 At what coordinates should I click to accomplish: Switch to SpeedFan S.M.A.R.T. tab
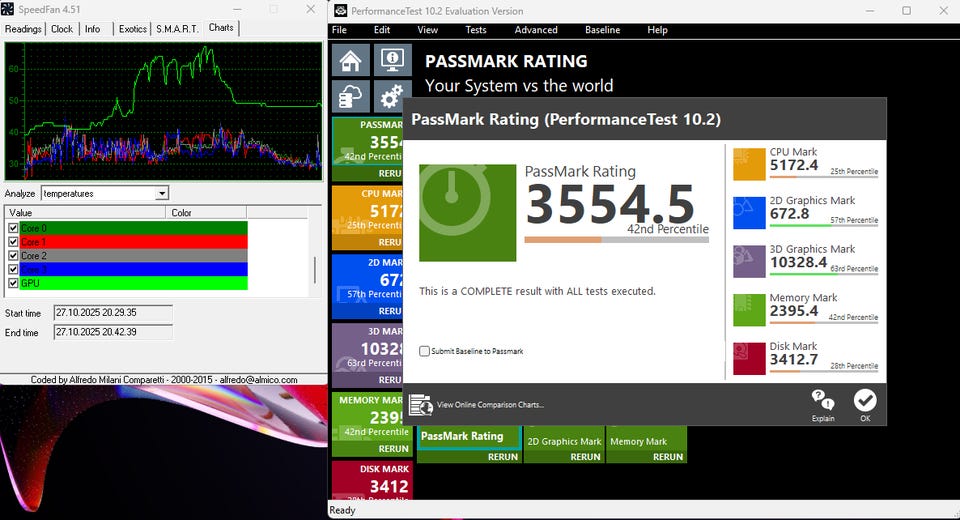click(x=177, y=29)
